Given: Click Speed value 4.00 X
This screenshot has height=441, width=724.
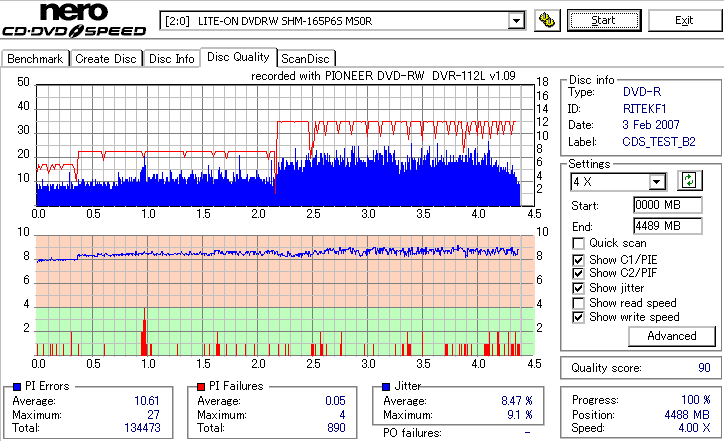Looking at the screenshot, I should [x=694, y=428].
